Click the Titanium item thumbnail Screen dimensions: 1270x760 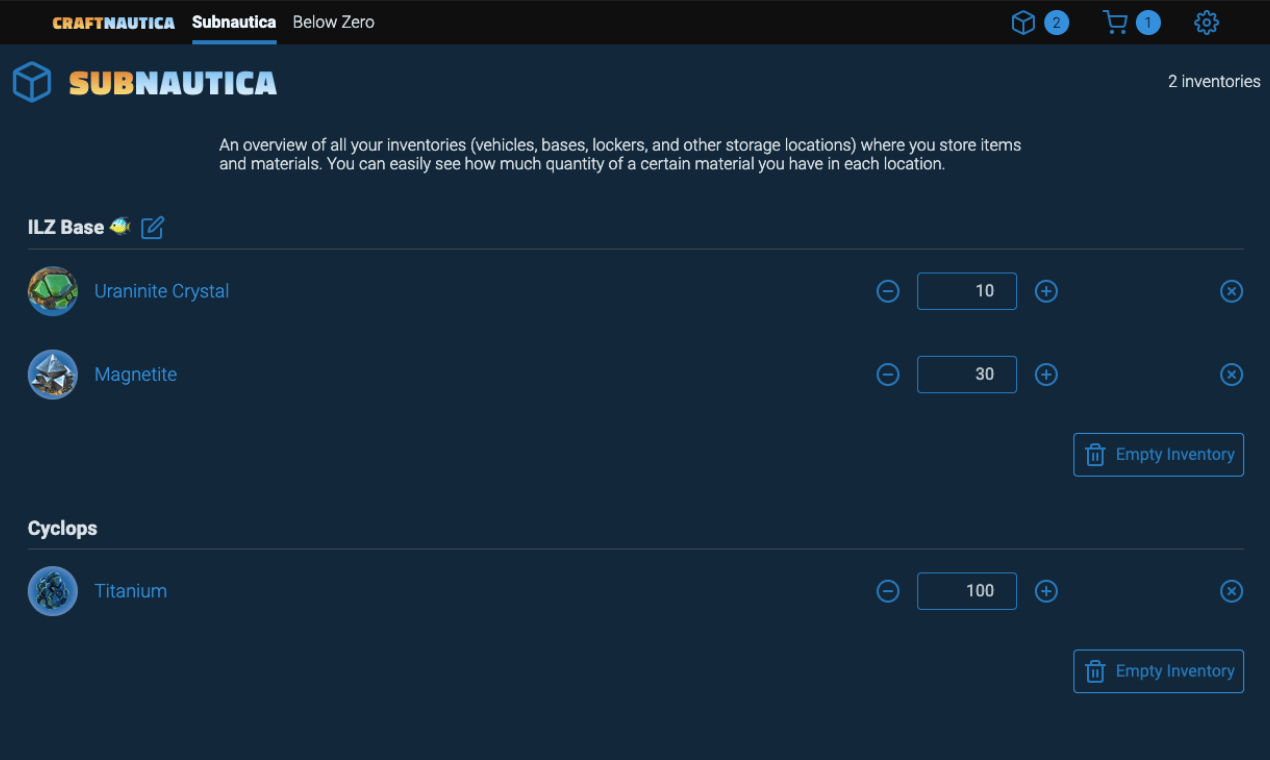pos(53,591)
